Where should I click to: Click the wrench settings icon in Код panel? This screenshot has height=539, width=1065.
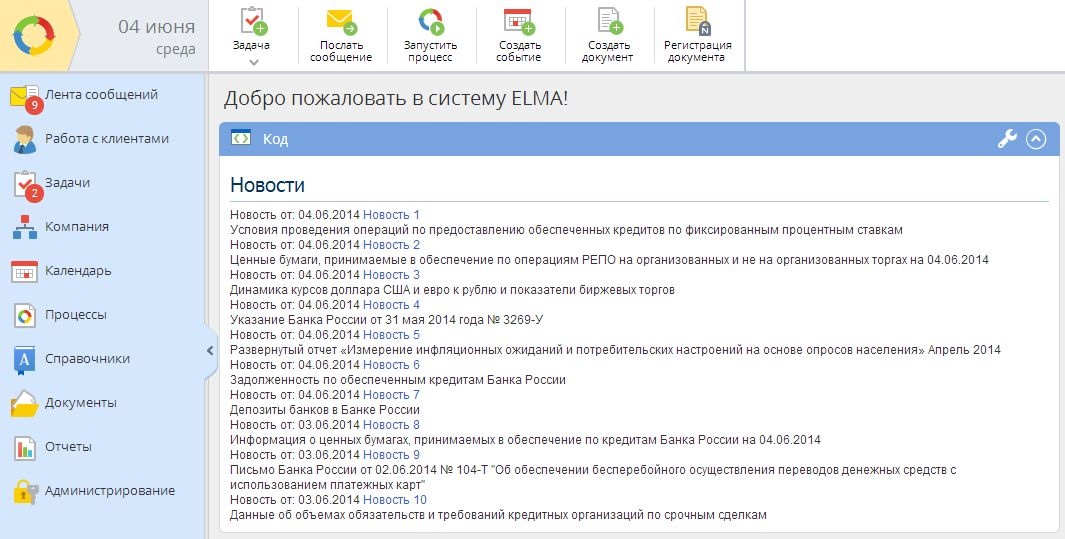pos(1007,139)
